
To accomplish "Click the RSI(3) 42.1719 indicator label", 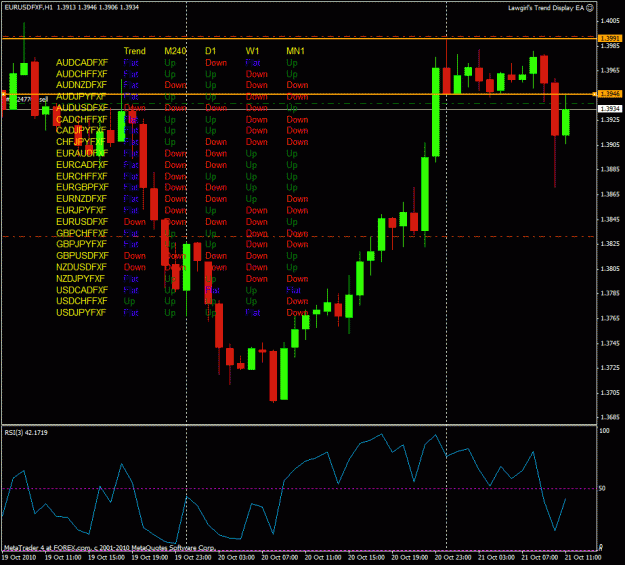I will [26, 432].
